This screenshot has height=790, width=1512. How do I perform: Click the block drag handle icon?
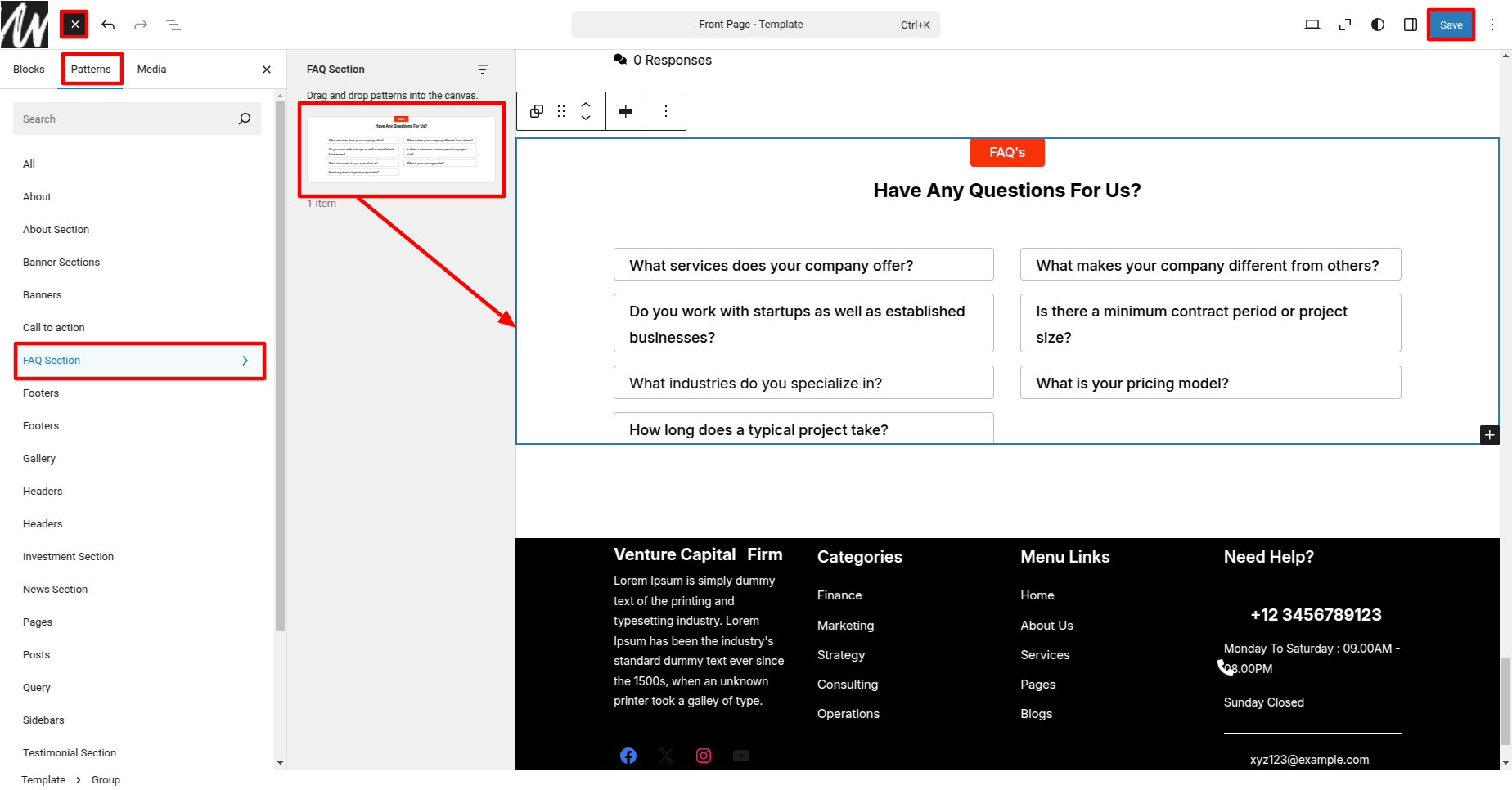[561, 111]
